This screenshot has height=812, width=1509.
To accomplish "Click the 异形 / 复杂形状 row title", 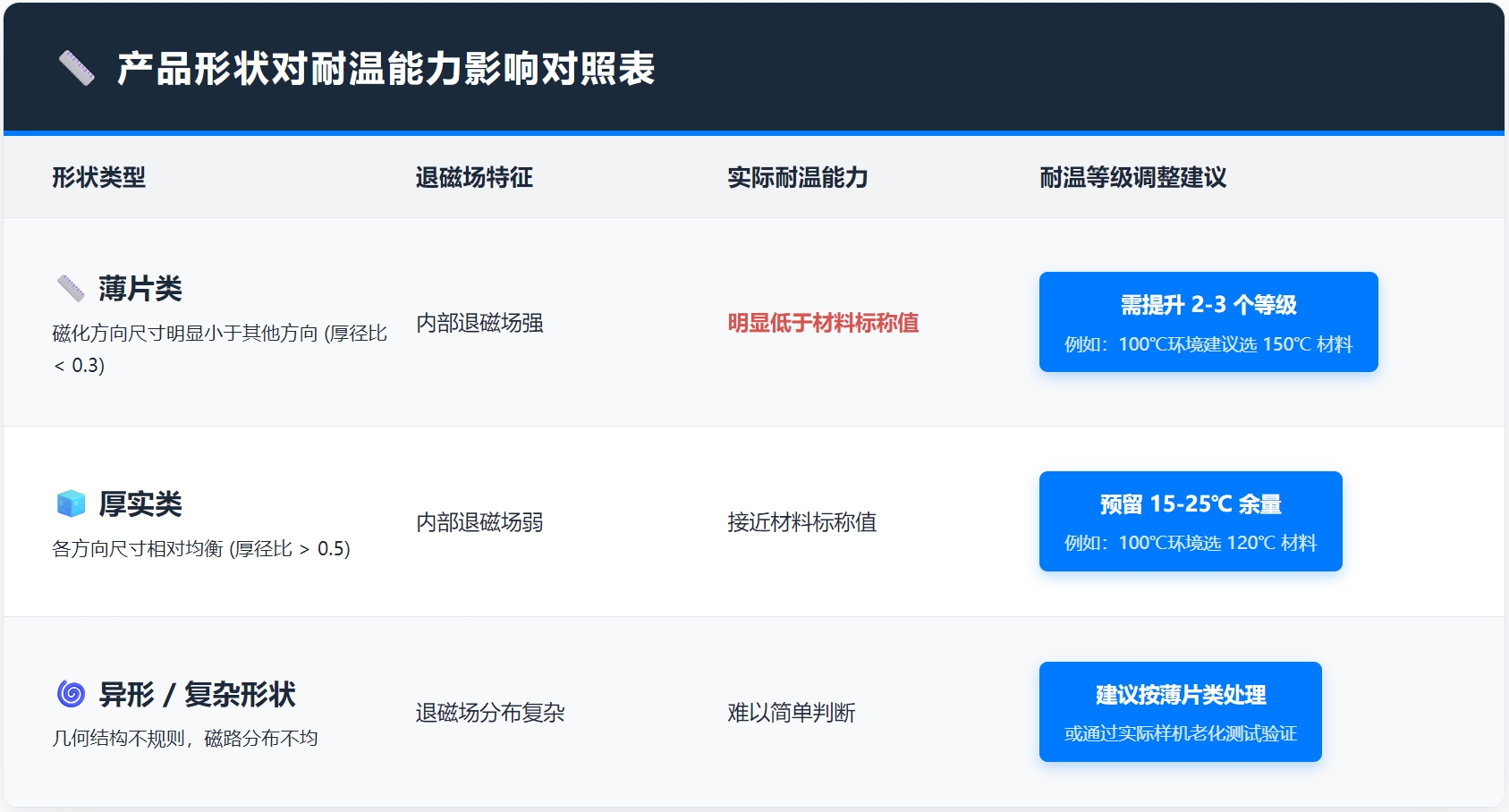I will [197, 694].
